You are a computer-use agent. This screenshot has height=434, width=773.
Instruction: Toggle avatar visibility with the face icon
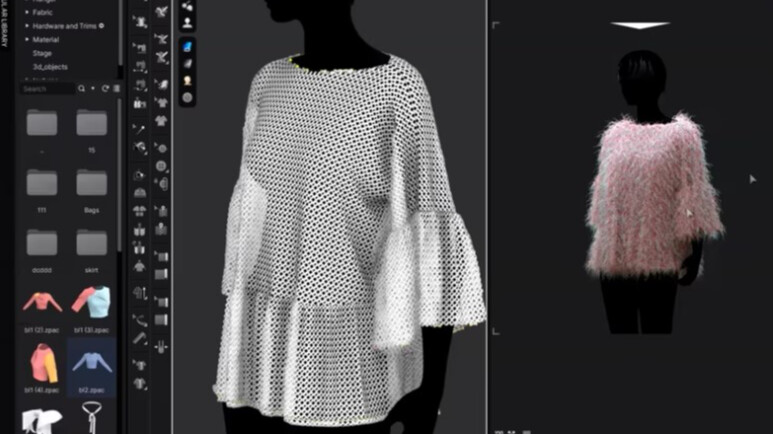click(x=187, y=80)
